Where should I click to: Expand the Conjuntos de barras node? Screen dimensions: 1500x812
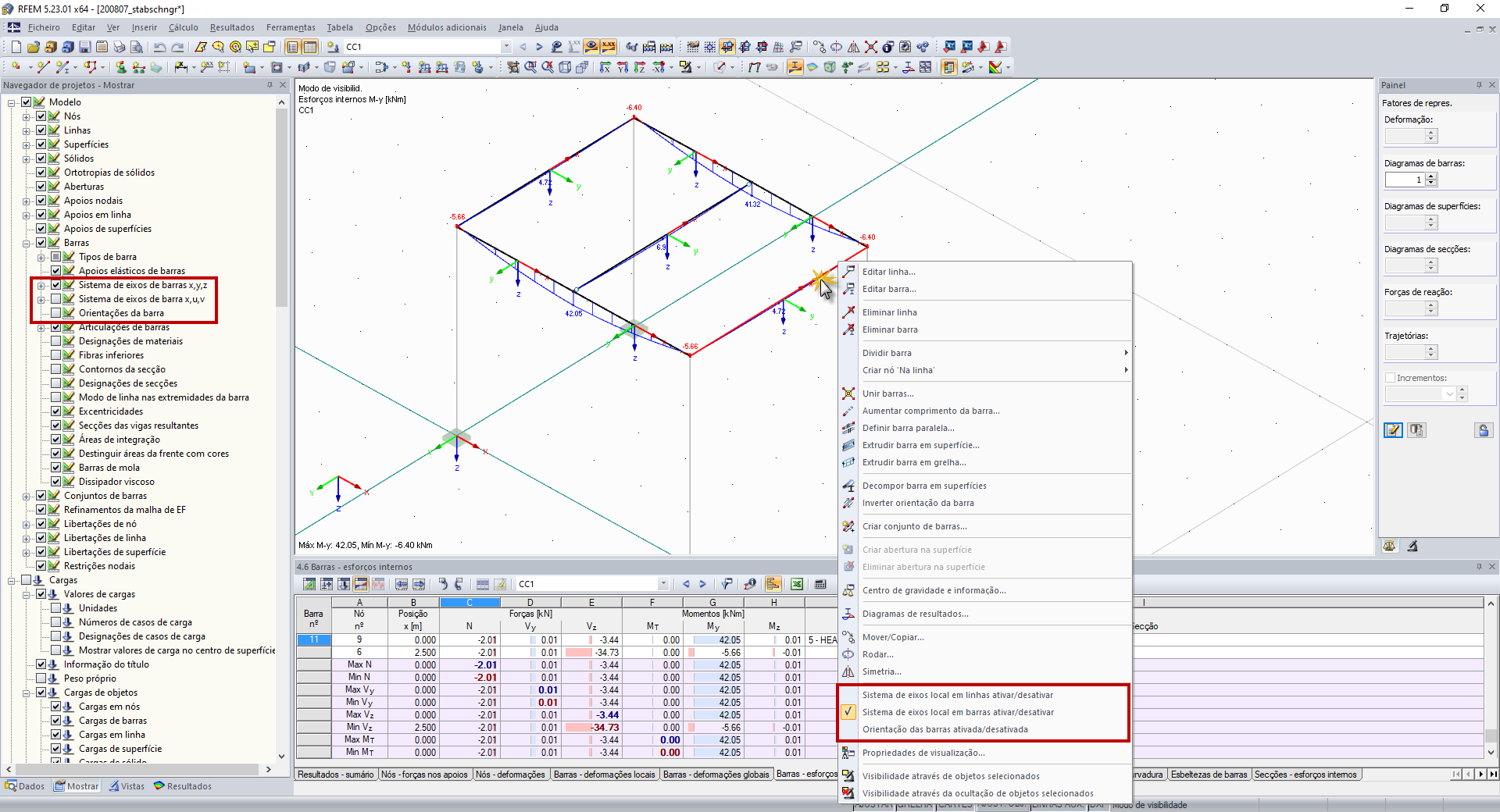click(x=27, y=496)
